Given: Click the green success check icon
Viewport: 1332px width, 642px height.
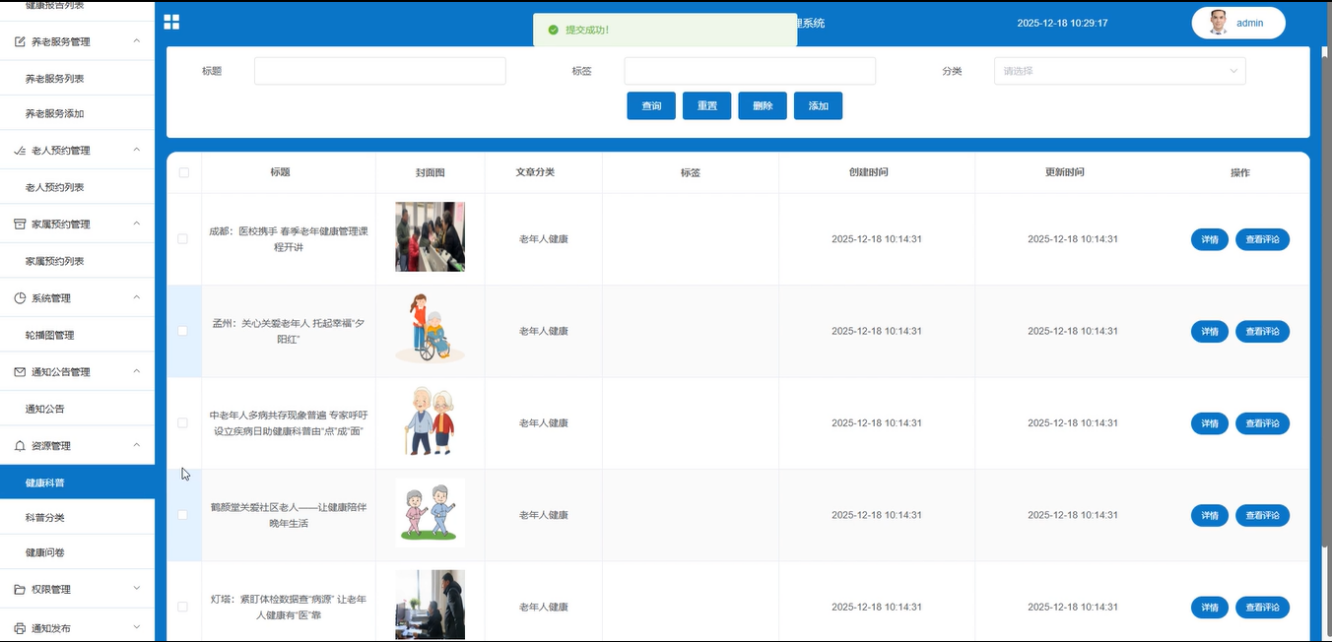Looking at the screenshot, I should click(x=553, y=30).
